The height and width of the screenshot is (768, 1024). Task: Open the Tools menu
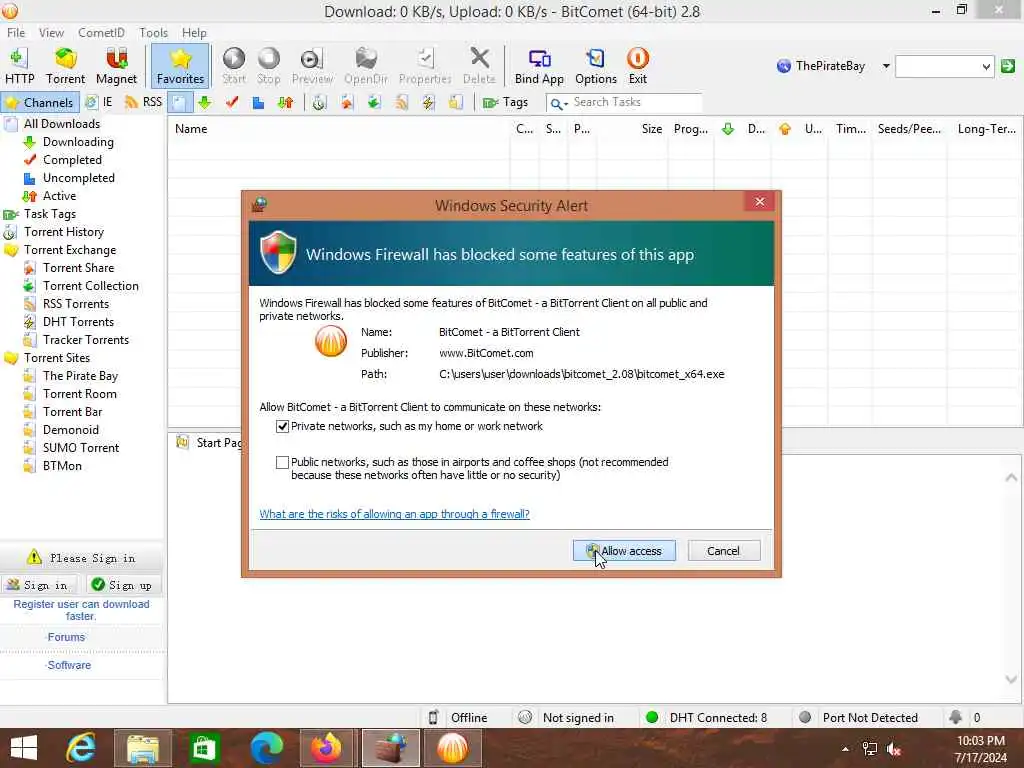[x=153, y=33]
